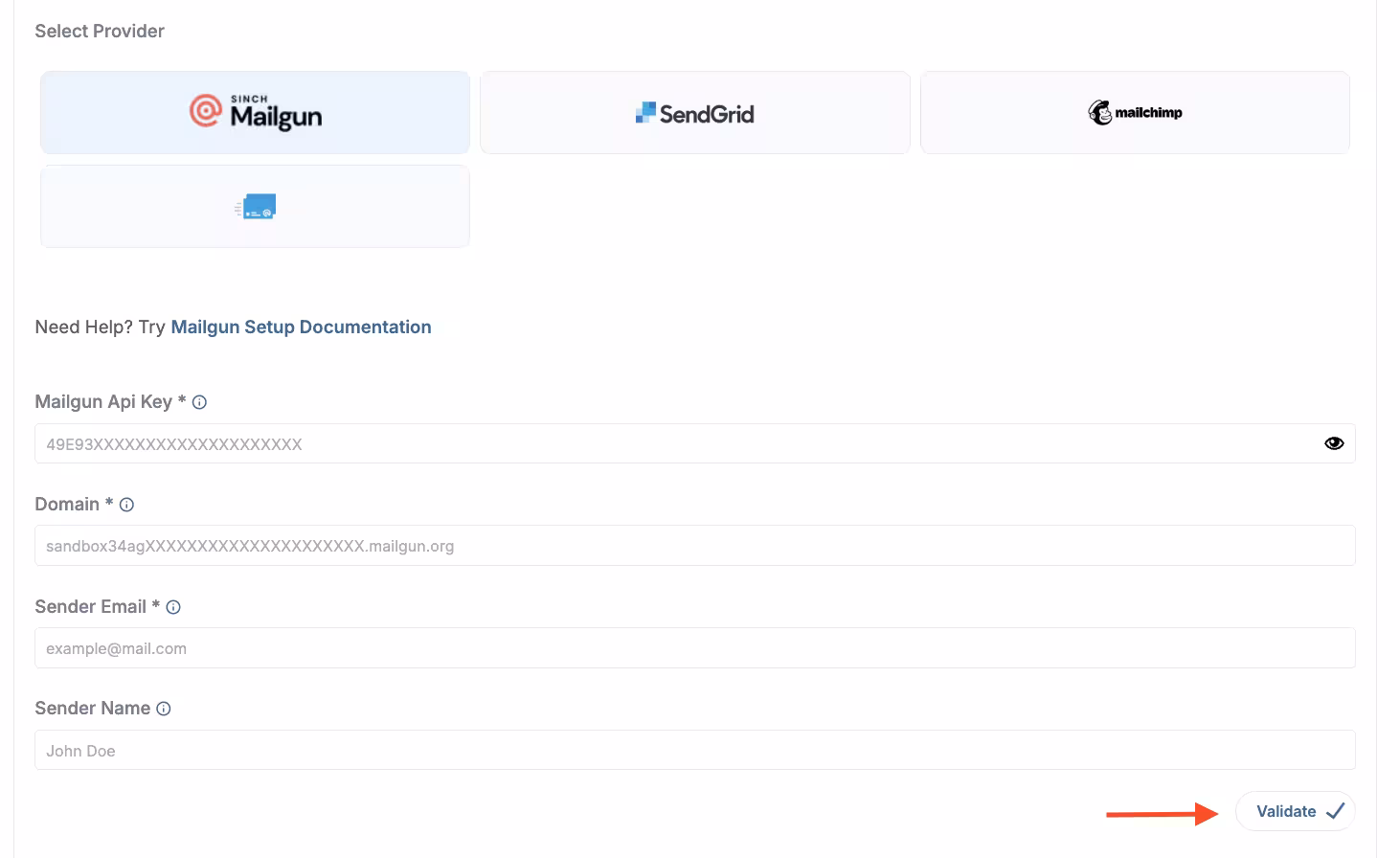
Task: Focus the Mailgun Api Key input
Action: [x=670, y=444]
